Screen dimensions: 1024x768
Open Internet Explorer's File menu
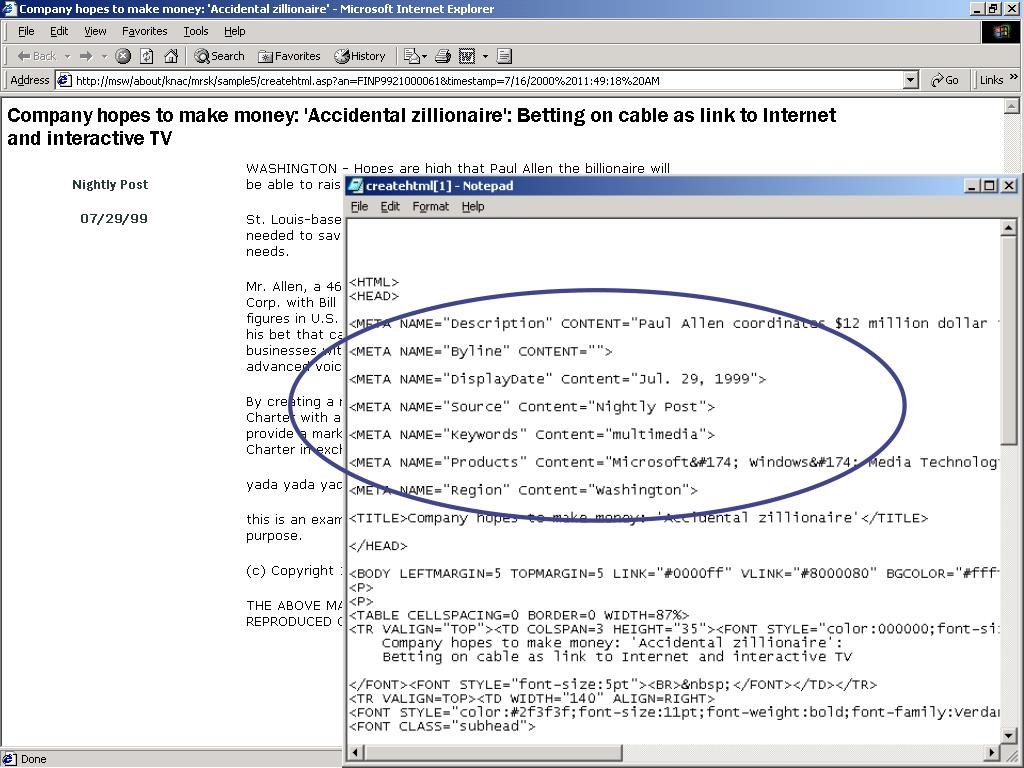pyautogui.click(x=26, y=31)
